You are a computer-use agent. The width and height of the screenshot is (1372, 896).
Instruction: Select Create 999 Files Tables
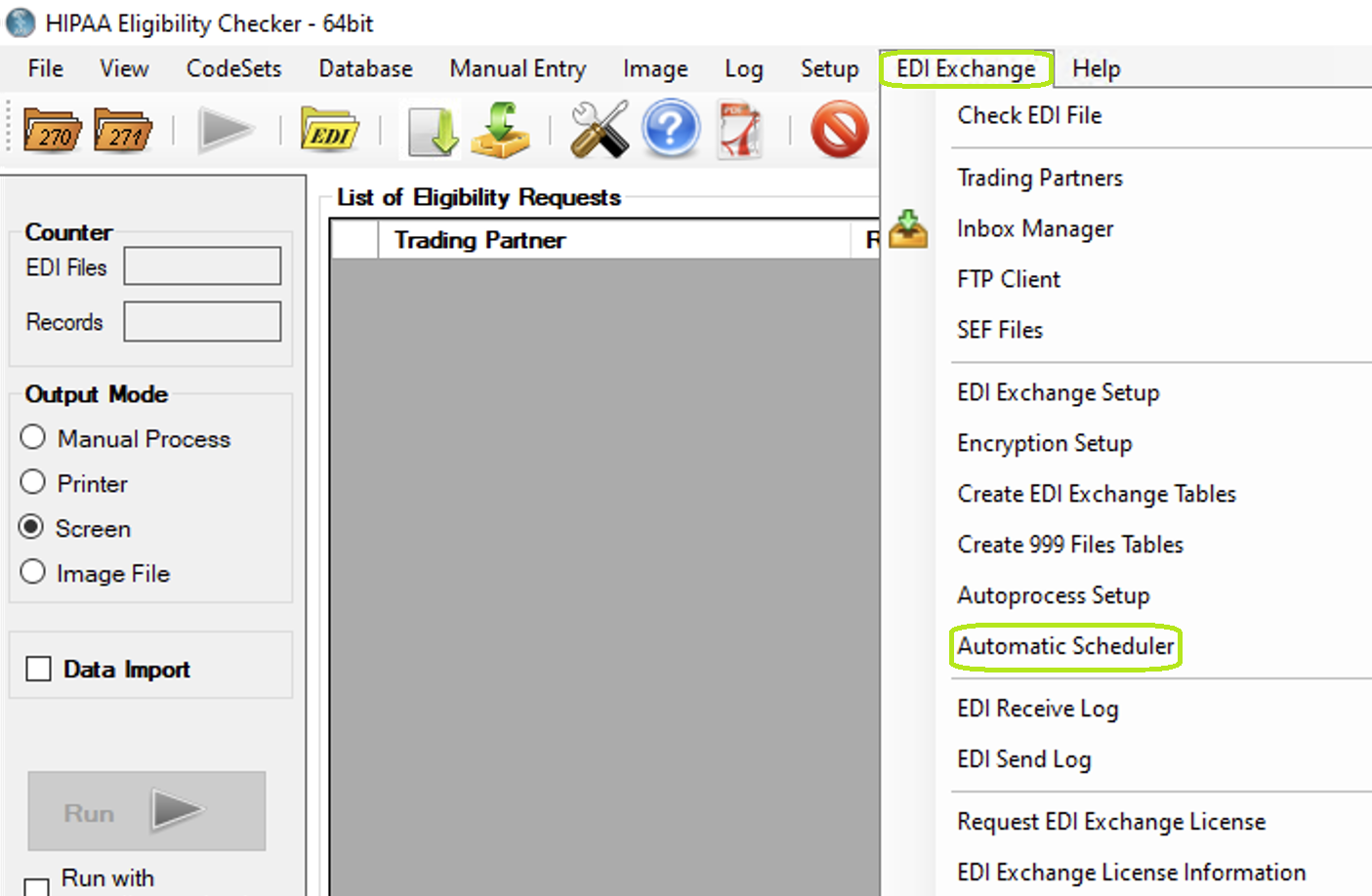pyautogui.click(x=1070, y=545)
